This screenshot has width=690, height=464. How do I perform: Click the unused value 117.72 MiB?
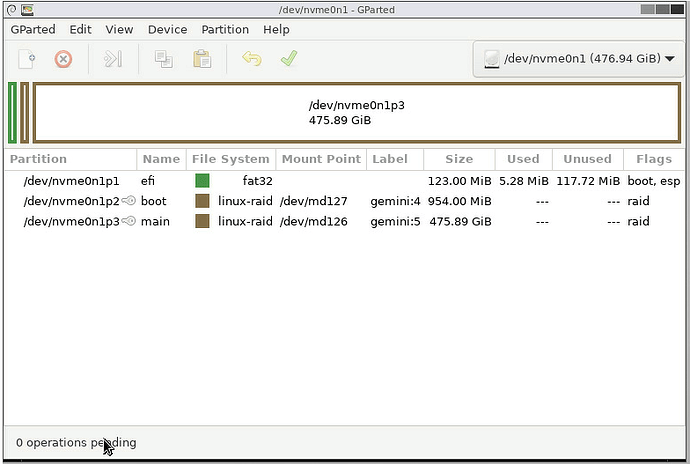(588, 181)
